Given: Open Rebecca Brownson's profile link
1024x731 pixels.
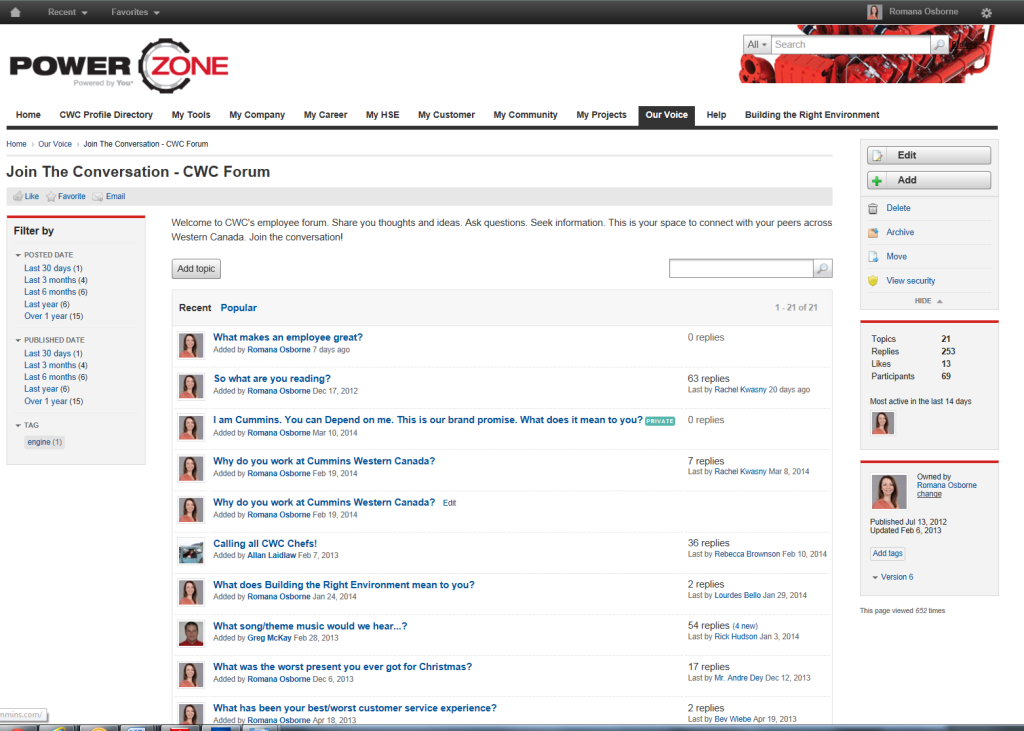Looking at the screenshot, I should [x=747, y=554].
